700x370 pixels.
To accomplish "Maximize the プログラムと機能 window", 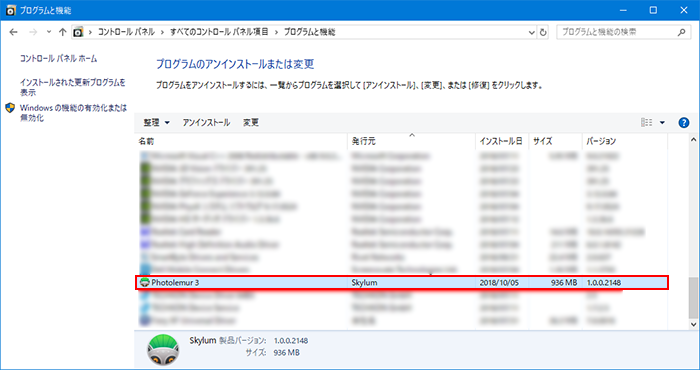I will tap(653, 10).
